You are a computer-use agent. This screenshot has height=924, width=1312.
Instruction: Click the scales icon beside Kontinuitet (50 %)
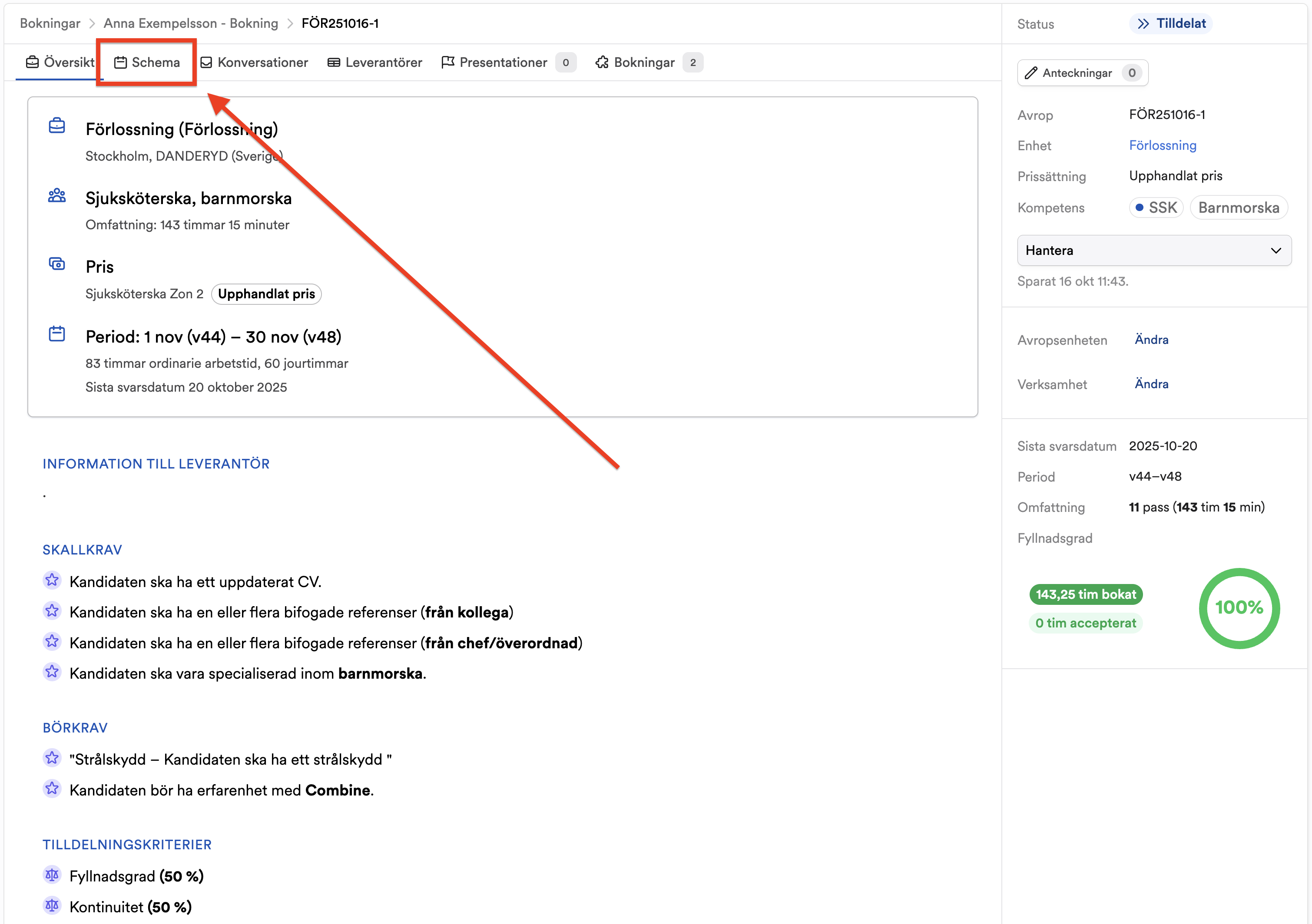click(52, 905)
